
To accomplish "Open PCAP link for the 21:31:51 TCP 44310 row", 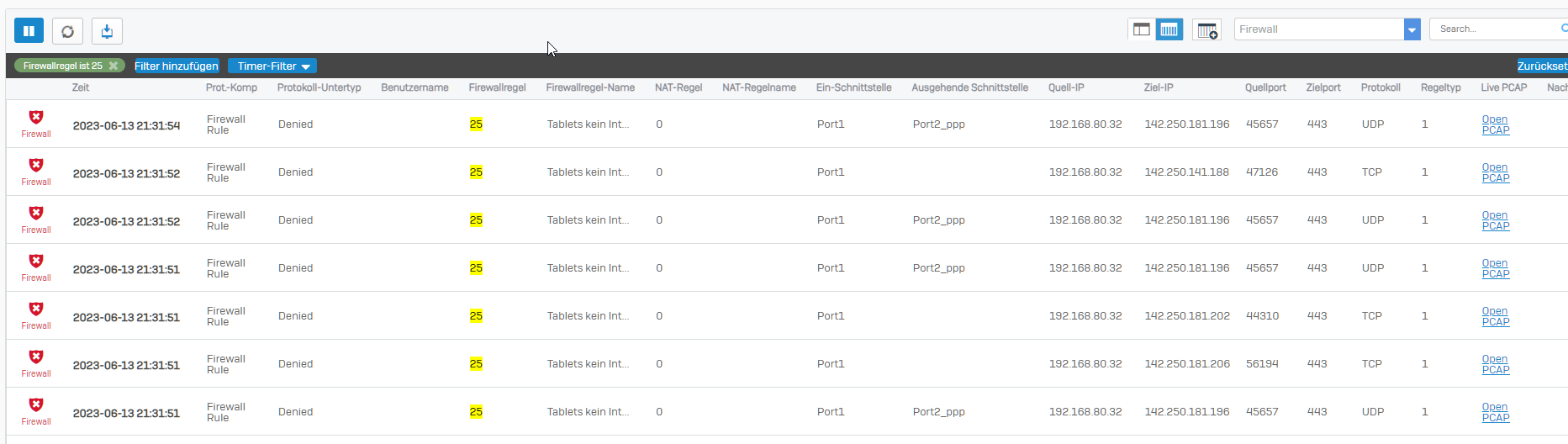I will pyautogui.click(x=1495, y=316).
